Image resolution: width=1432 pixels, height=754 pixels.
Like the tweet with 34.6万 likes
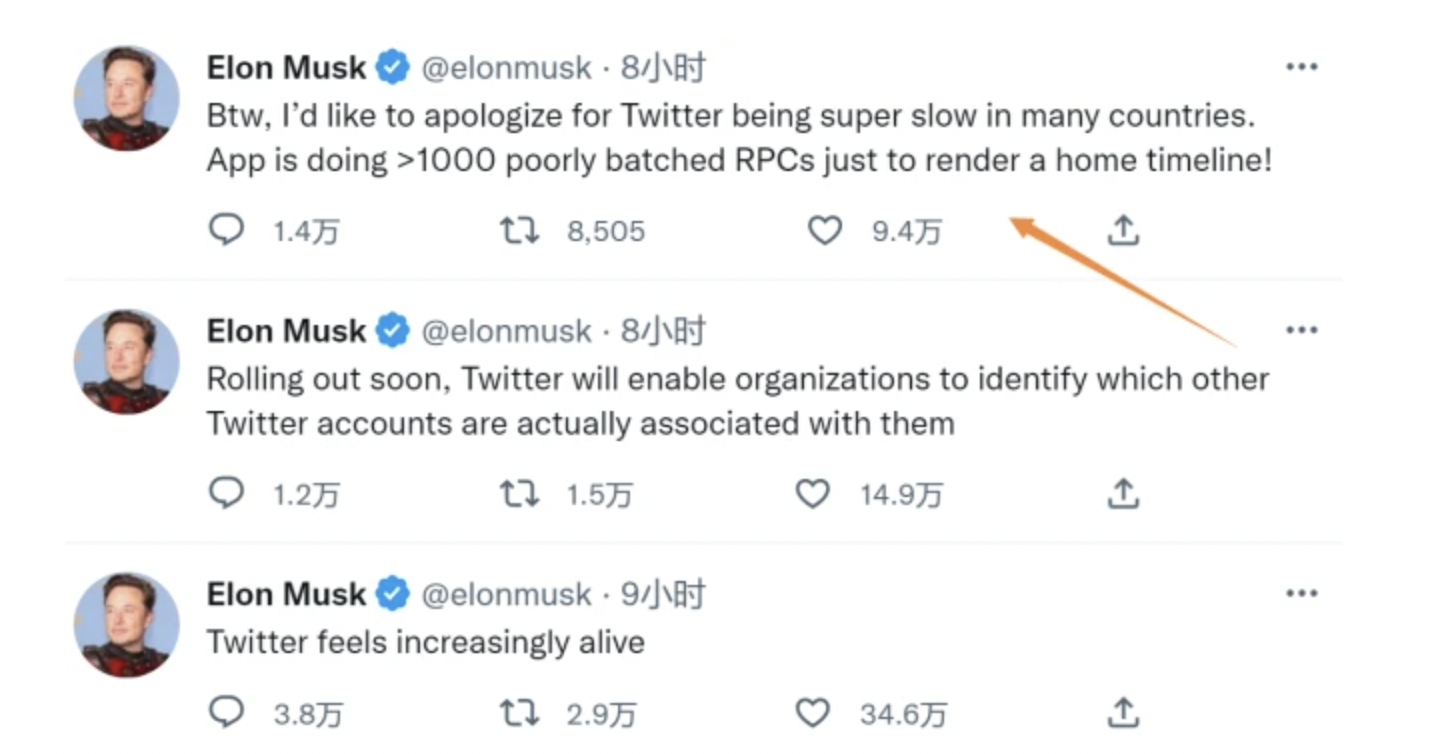[812, 713]
